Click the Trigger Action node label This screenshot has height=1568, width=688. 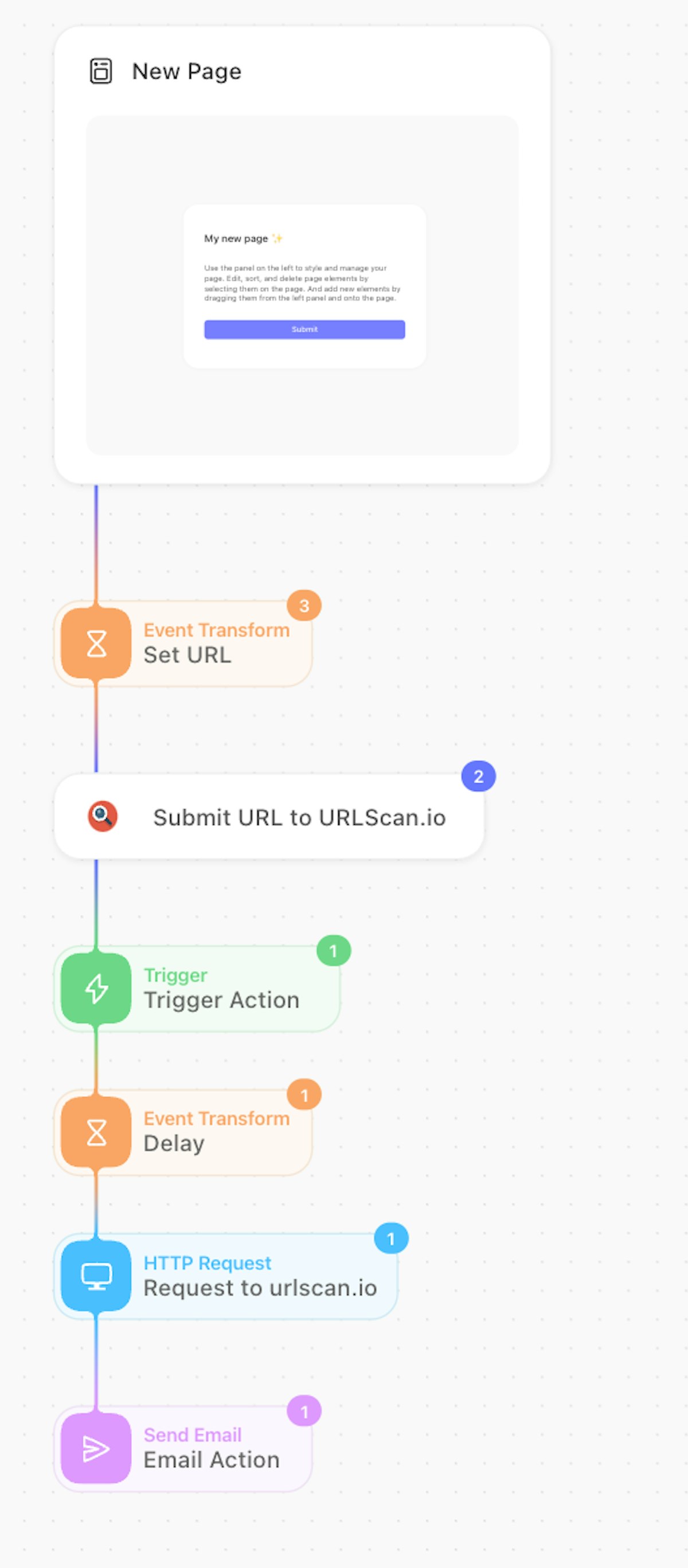click(x=221, y=1000)
